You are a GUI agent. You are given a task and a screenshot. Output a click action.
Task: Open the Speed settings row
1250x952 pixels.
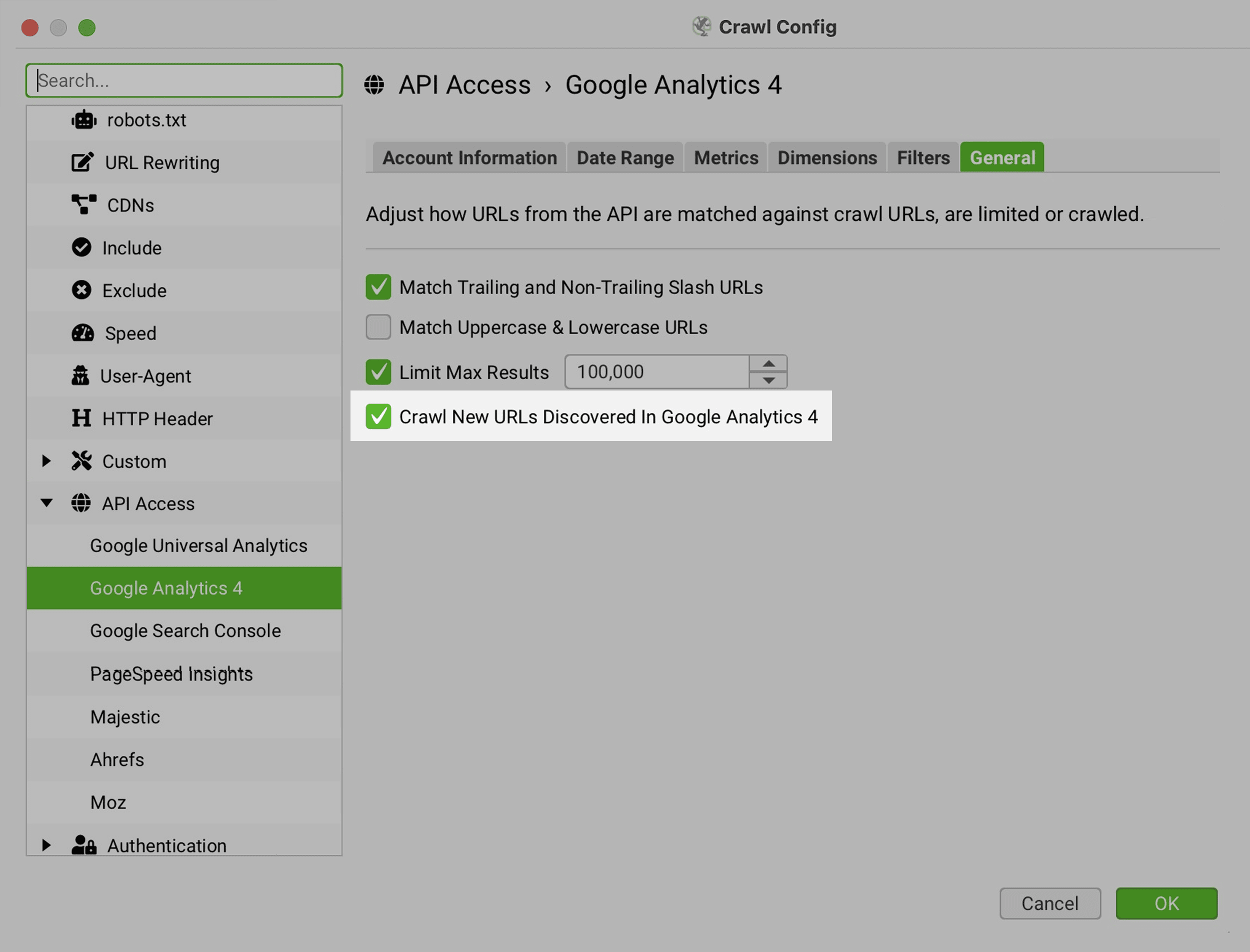point(184,333)
